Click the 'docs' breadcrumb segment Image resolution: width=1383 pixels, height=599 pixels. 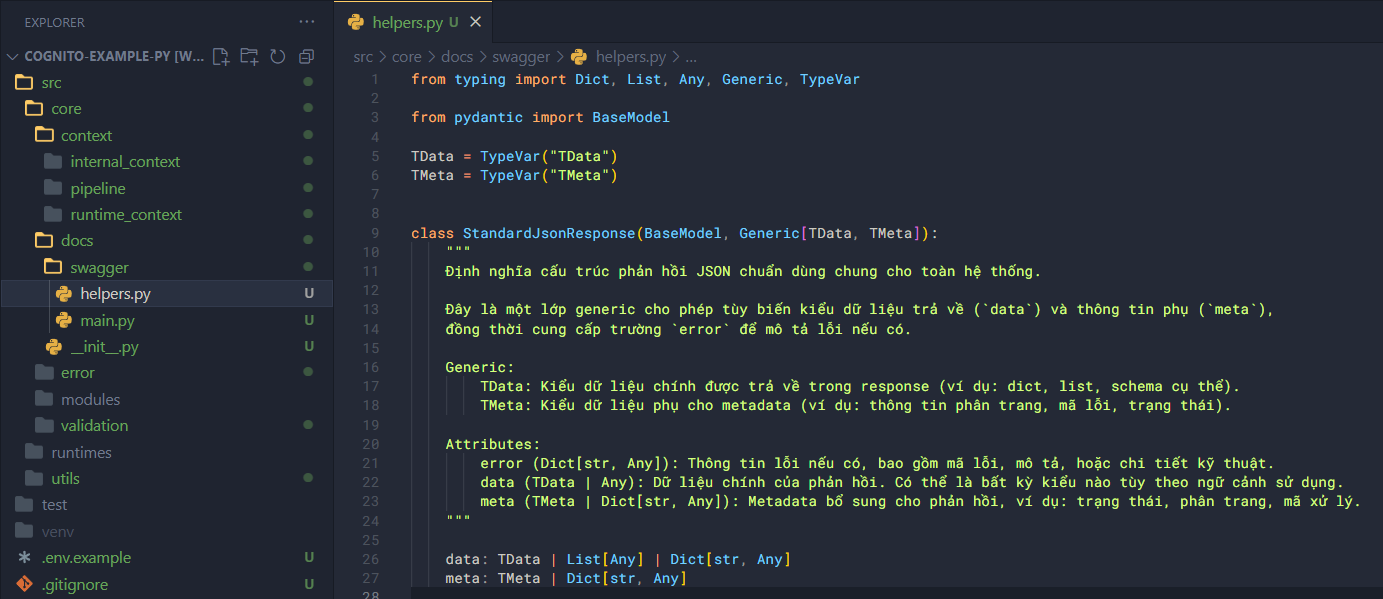(457, 57)
